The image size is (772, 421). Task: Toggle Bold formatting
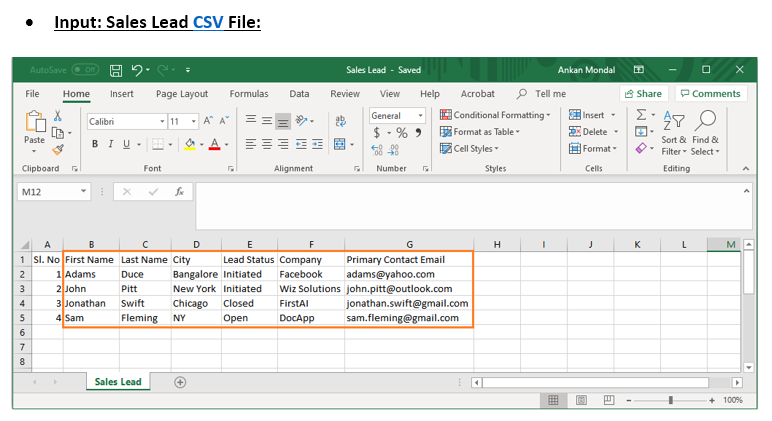pyautogui.click(x=95, y=144)
